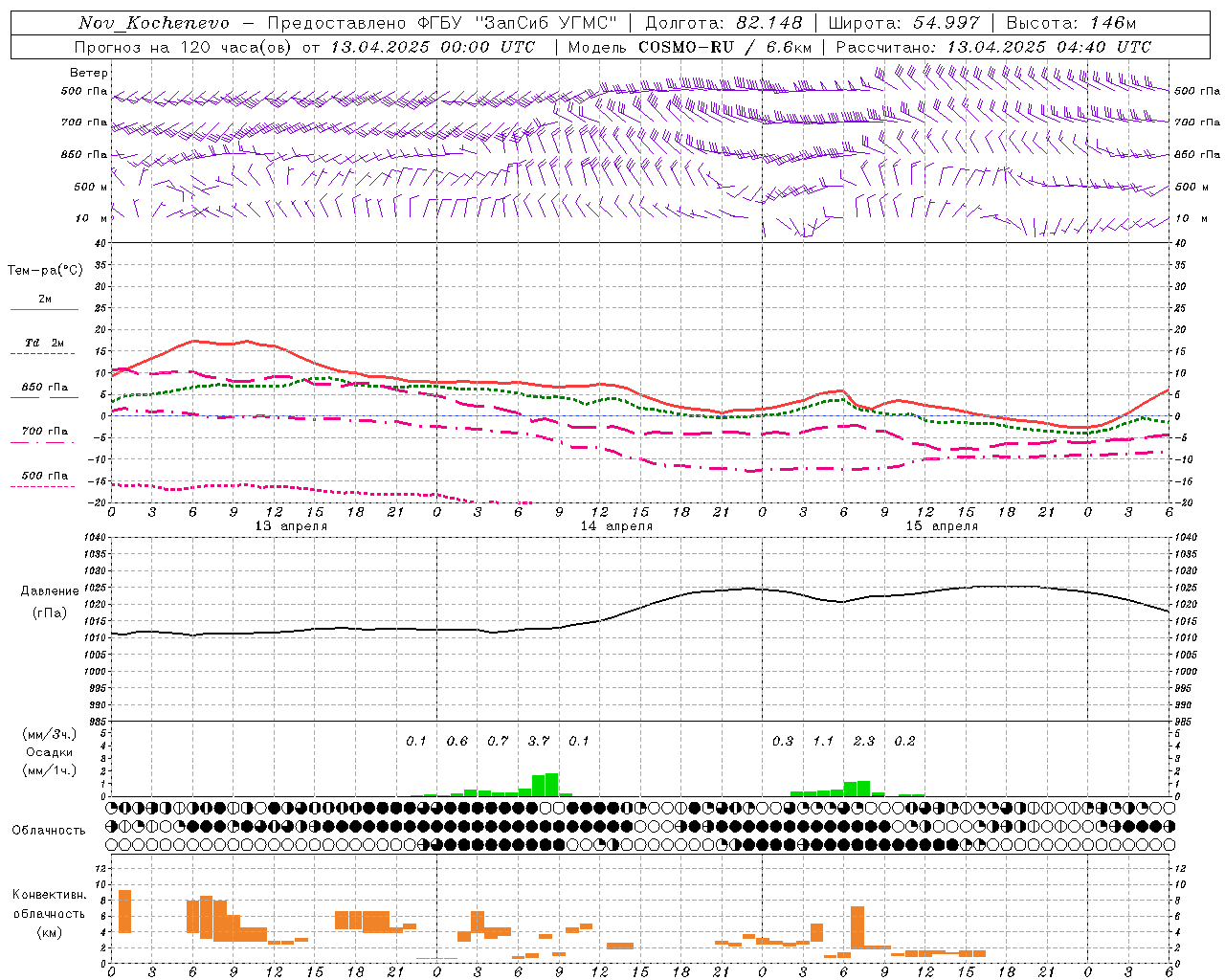1225x980 pixels.
Task: Click the "Осадки" precipitation panel label
Action: click(50, 752)
